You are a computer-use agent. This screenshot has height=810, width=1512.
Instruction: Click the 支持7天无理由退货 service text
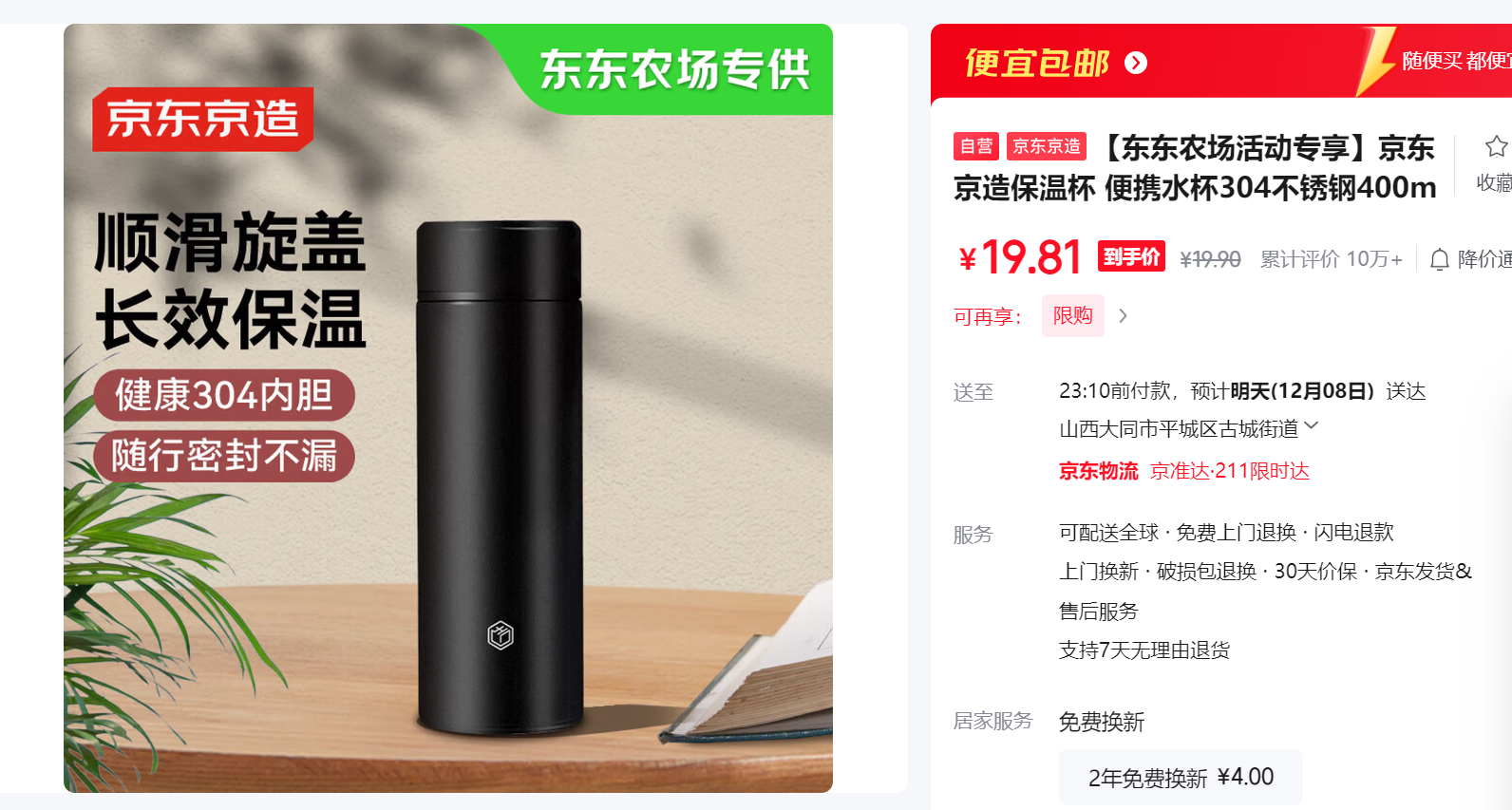(x=1144, y=650)
